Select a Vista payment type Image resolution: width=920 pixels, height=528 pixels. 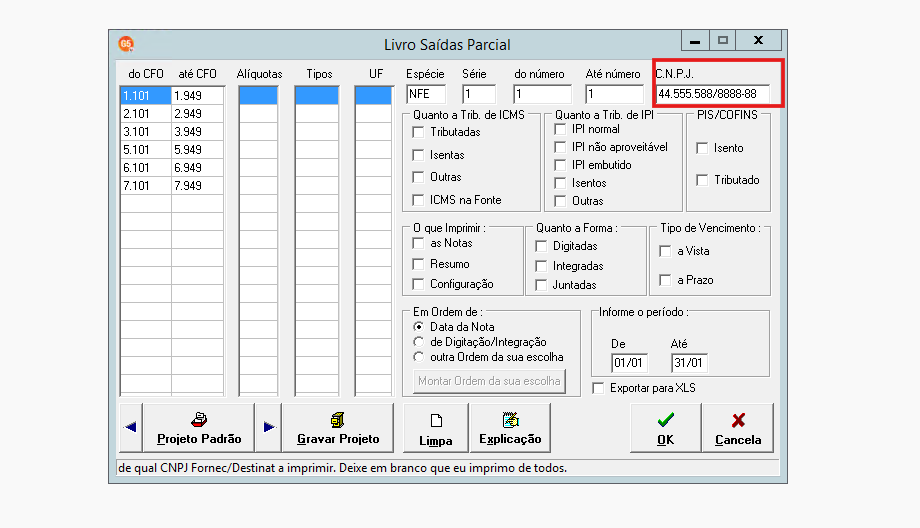[665, 251]
